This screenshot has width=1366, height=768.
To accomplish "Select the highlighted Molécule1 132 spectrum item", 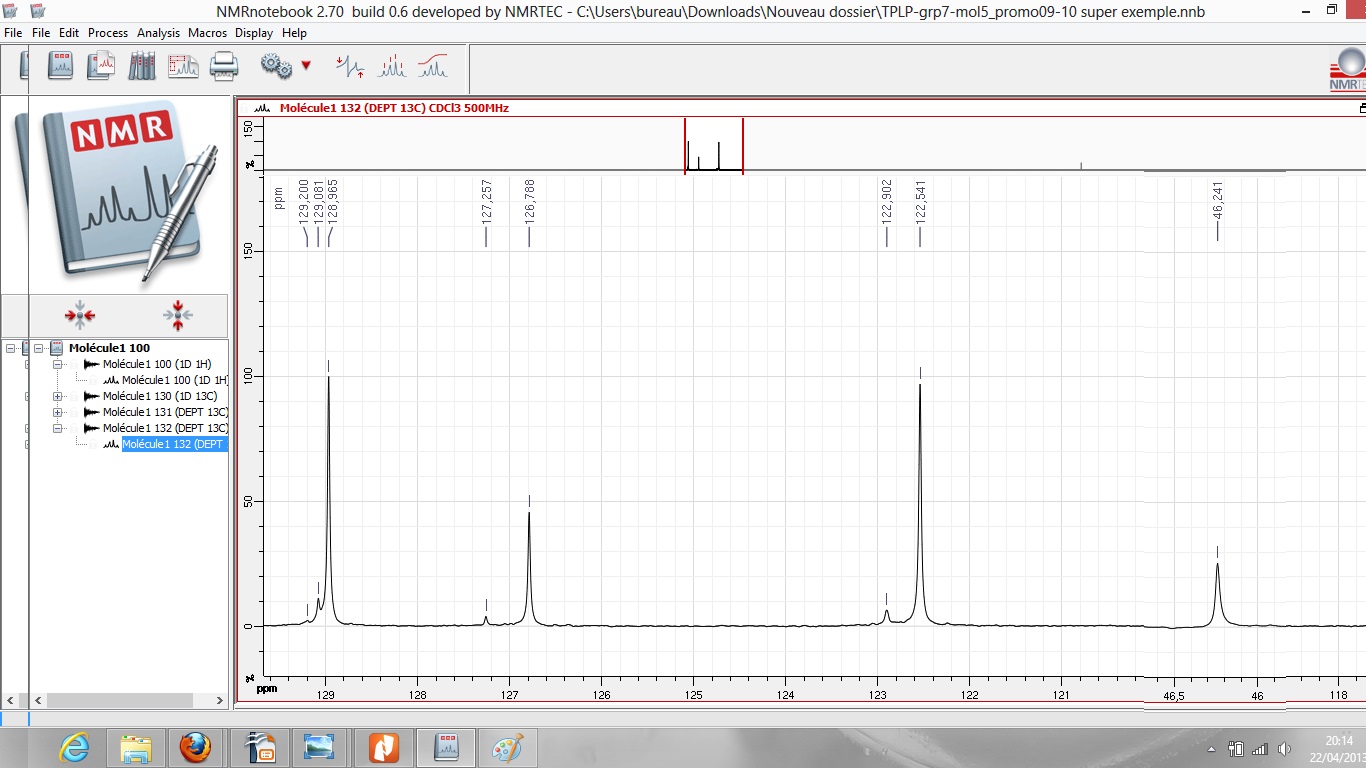I will pyautogui.click(x=175, y=444).
